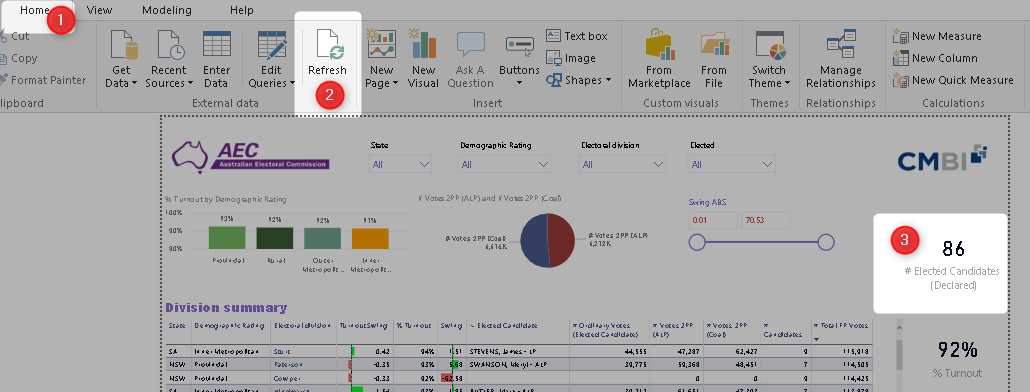Open Edit Queries
This screenshot has height=392, width=1030.
click(x=271, y=59)
